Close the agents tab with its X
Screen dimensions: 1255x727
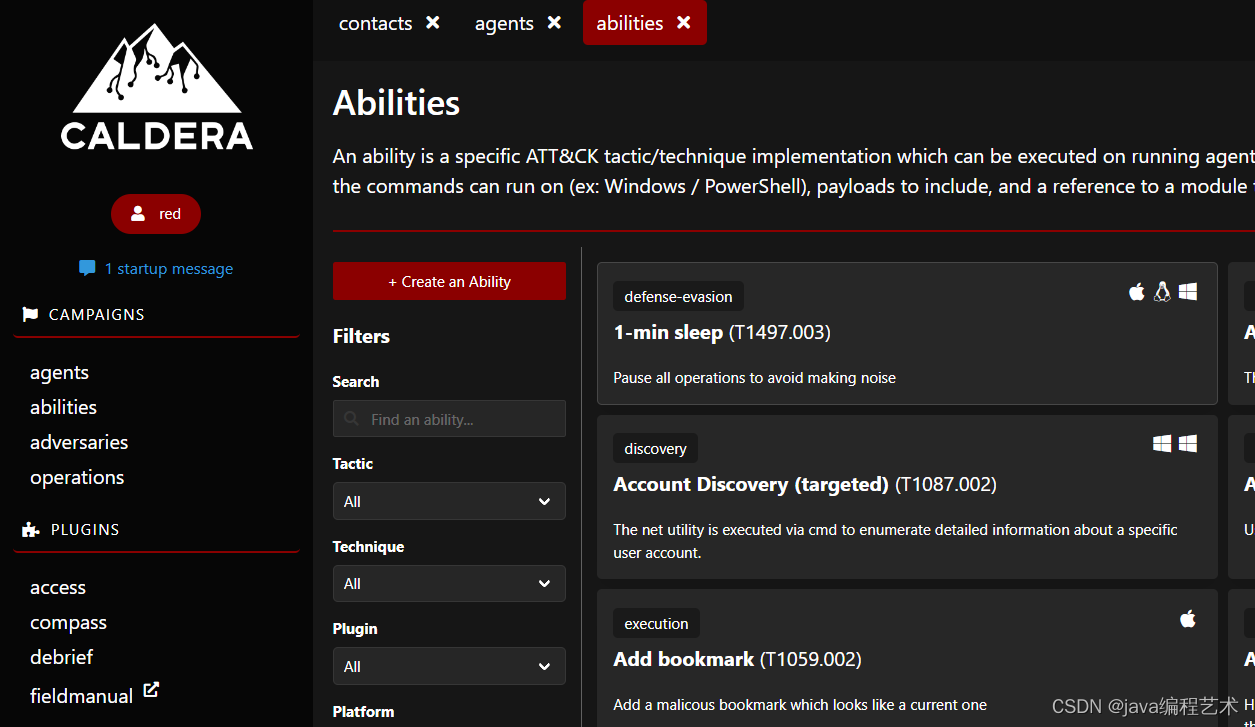[x=554, y=22]
